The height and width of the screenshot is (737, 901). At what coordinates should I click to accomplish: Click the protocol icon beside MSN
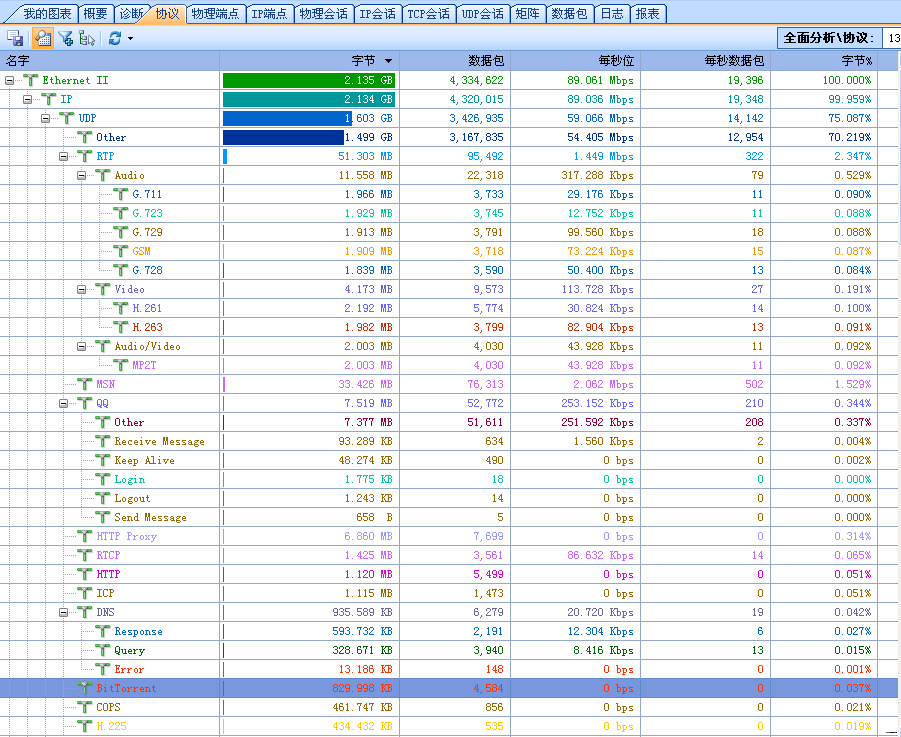(85, 384)
